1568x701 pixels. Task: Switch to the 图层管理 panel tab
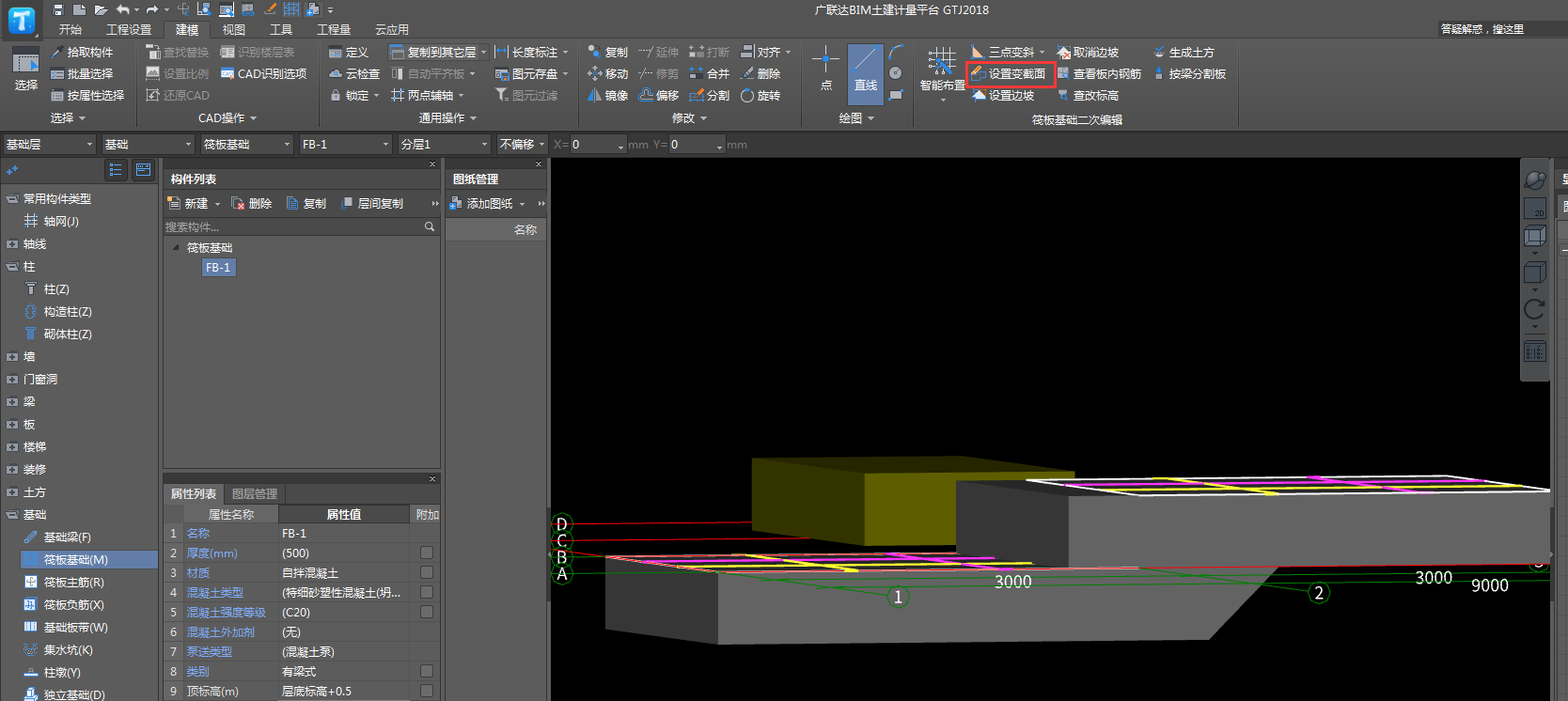point(255,494)
